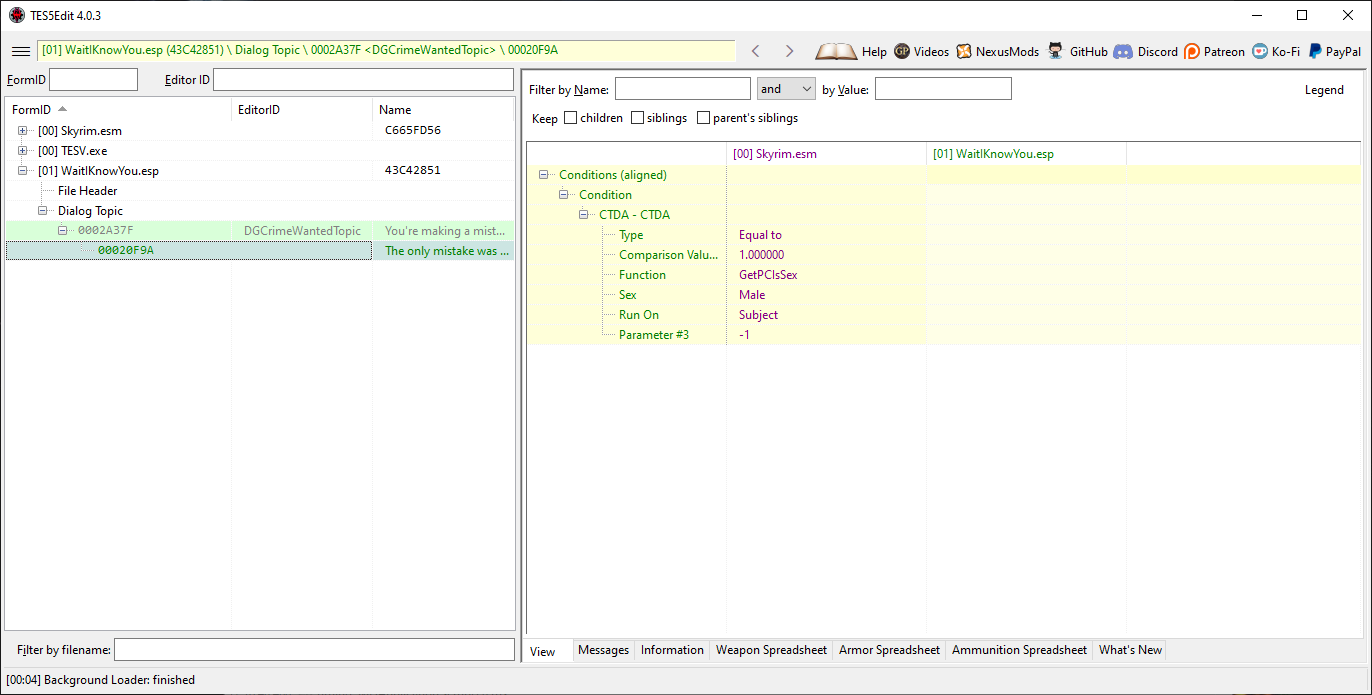Sort by the FormID column header
This screenshot has height=695, width=1372.
(118, 110)
